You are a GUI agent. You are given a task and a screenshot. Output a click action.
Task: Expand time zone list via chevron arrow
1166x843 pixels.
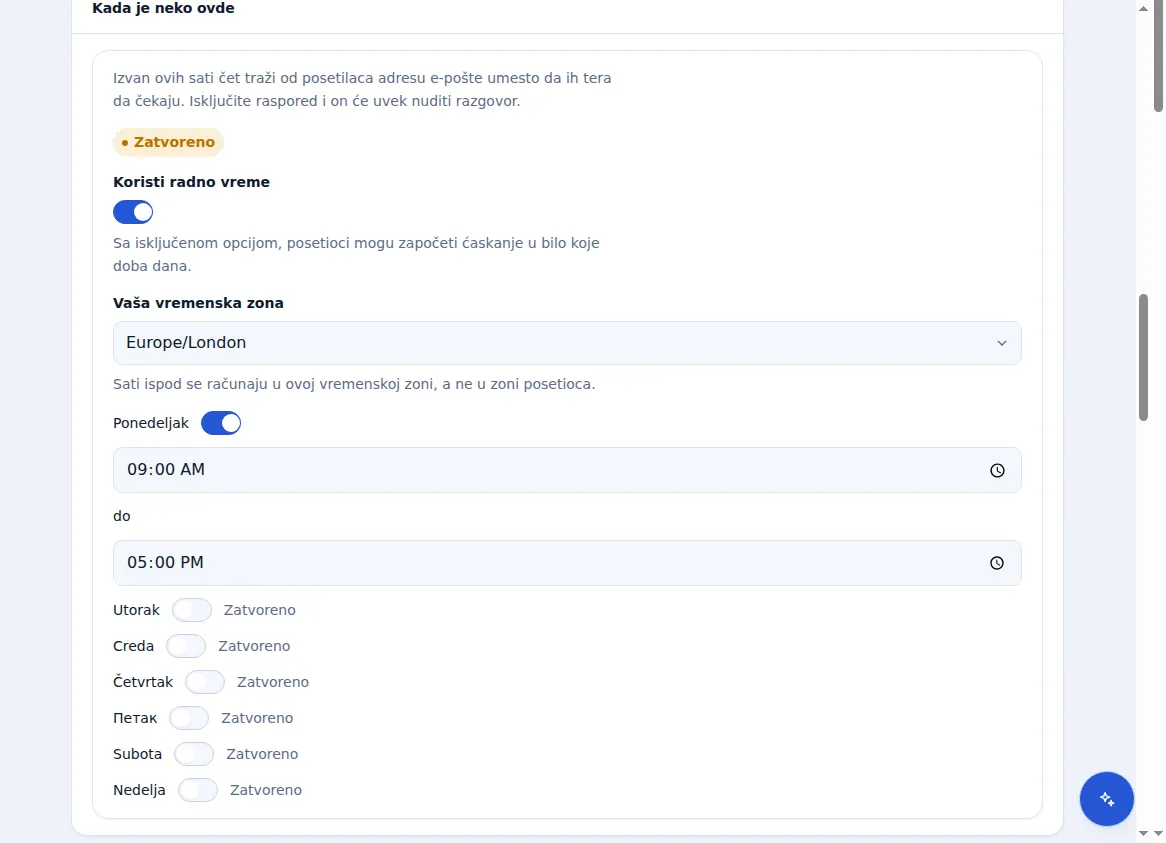[x=1002, y=343]
